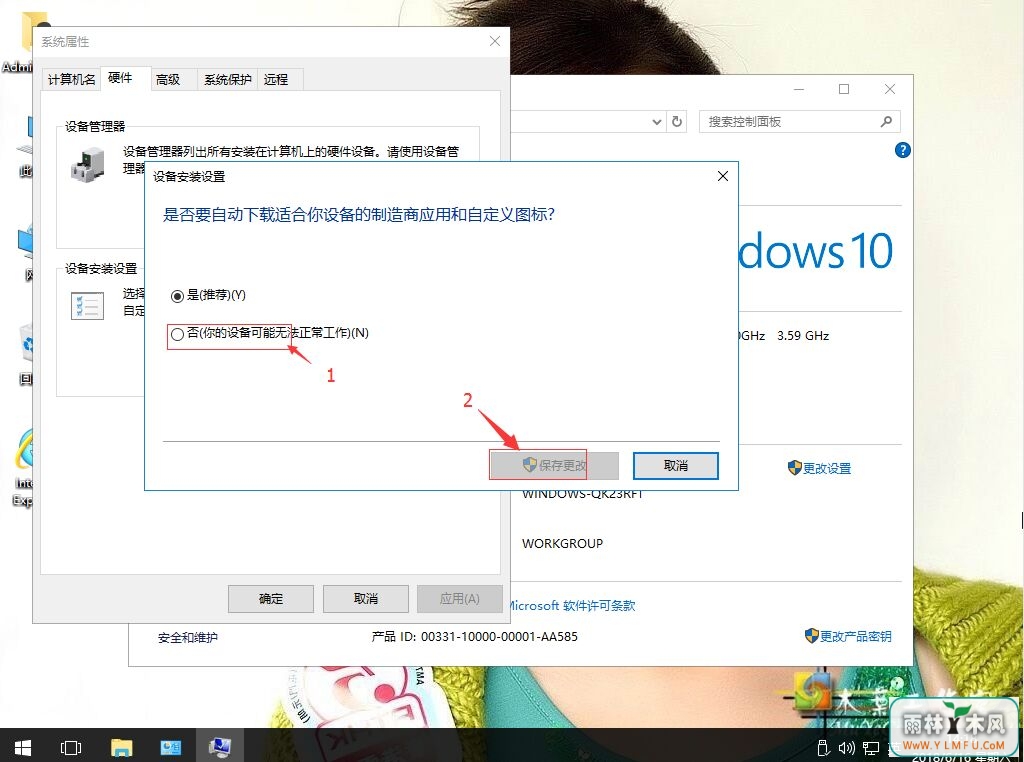This screenshot has width=1024, height=762.
Task: Open the 更改设置 link
Action: point(827,468)
